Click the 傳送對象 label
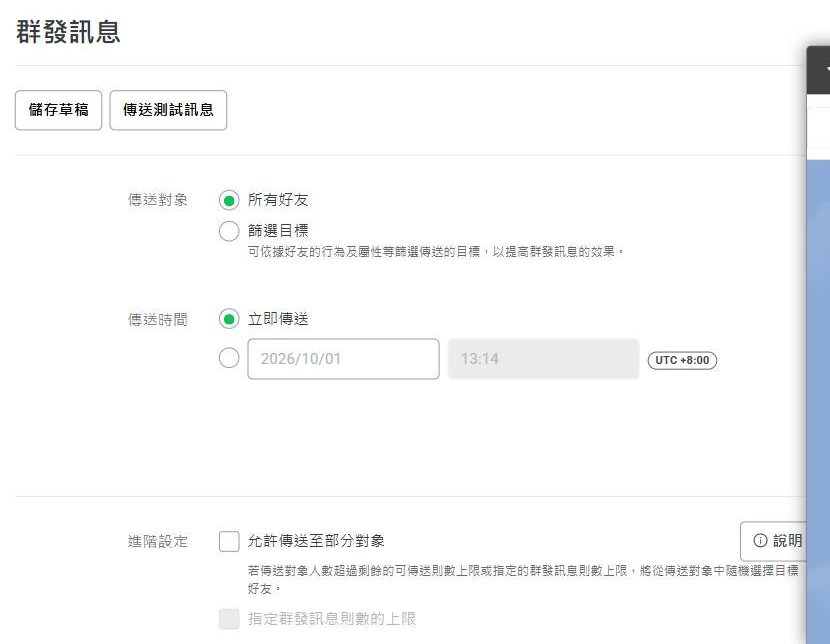Viewport: 830px width, 644px height. (158, 200)
